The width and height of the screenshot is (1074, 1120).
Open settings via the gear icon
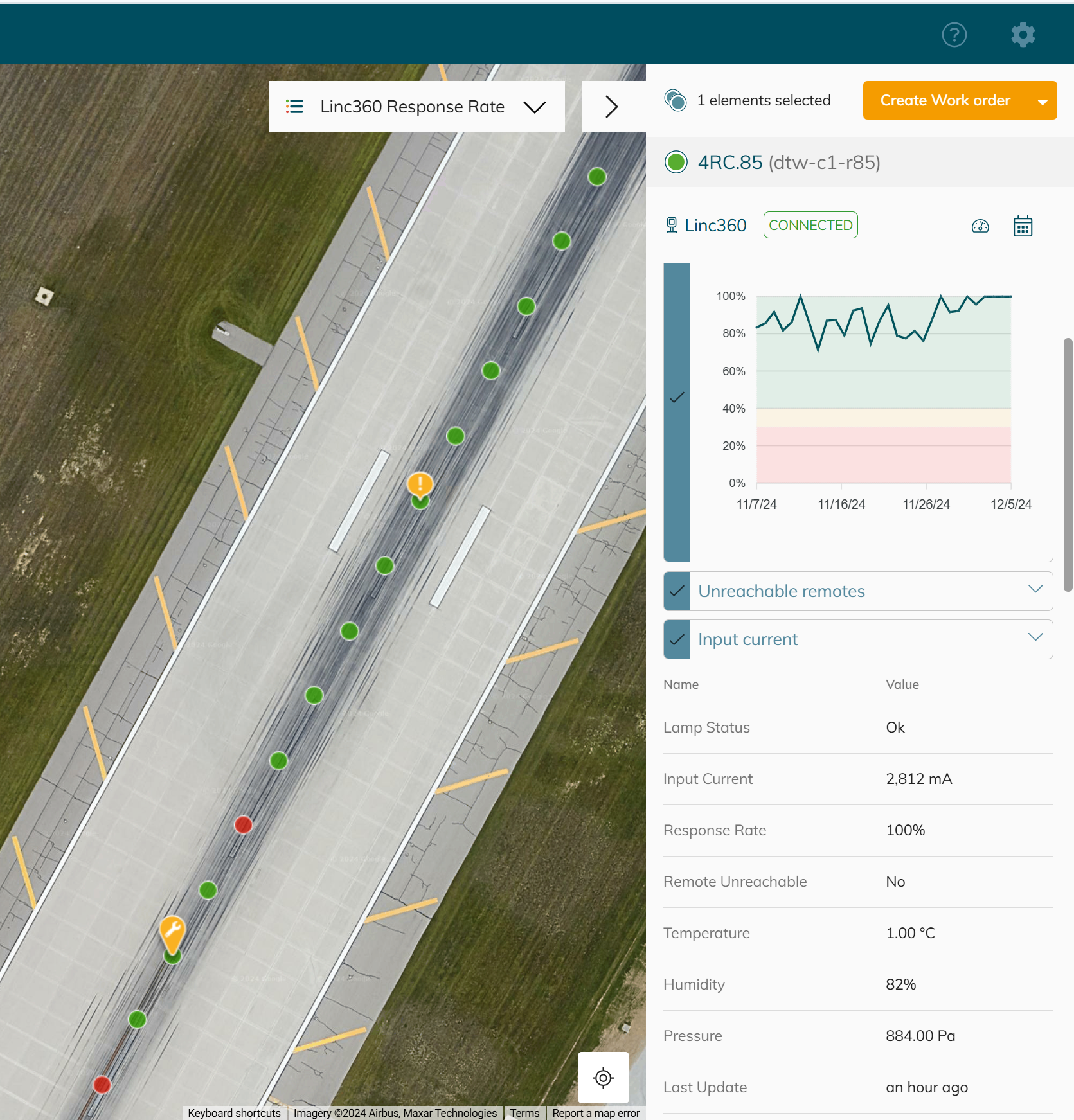[x=1023, y=35]
